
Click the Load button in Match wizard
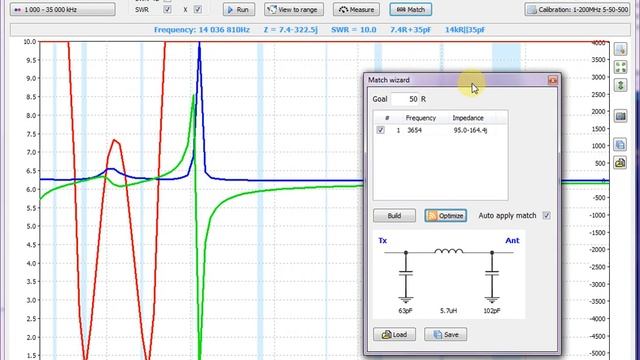394,335
